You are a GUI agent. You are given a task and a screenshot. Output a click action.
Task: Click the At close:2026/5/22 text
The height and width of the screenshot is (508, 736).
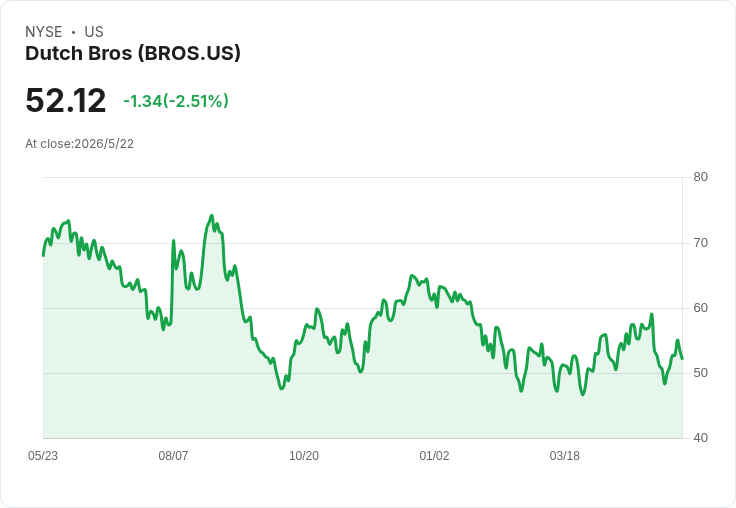coord(79,144)
